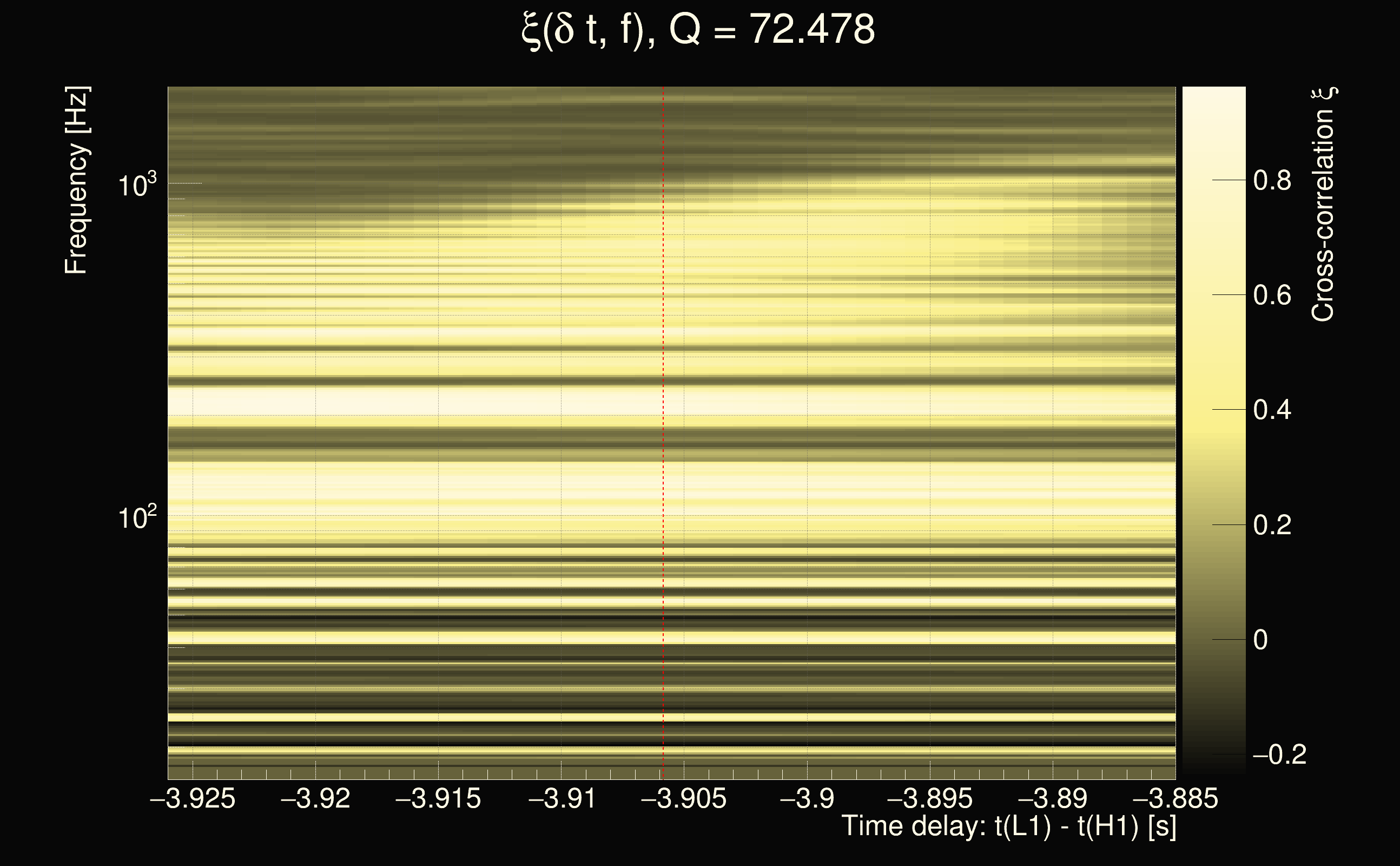Click the brightest top of the colorbar

pyautogui.click(x=1213, y=91)
